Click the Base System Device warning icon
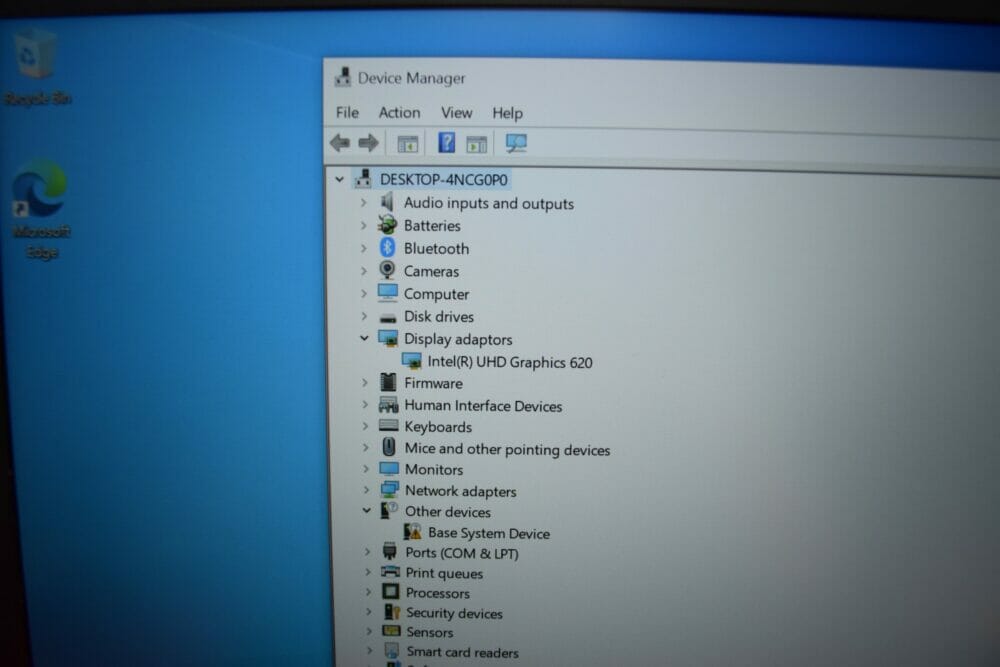 (x=413, y=532)
